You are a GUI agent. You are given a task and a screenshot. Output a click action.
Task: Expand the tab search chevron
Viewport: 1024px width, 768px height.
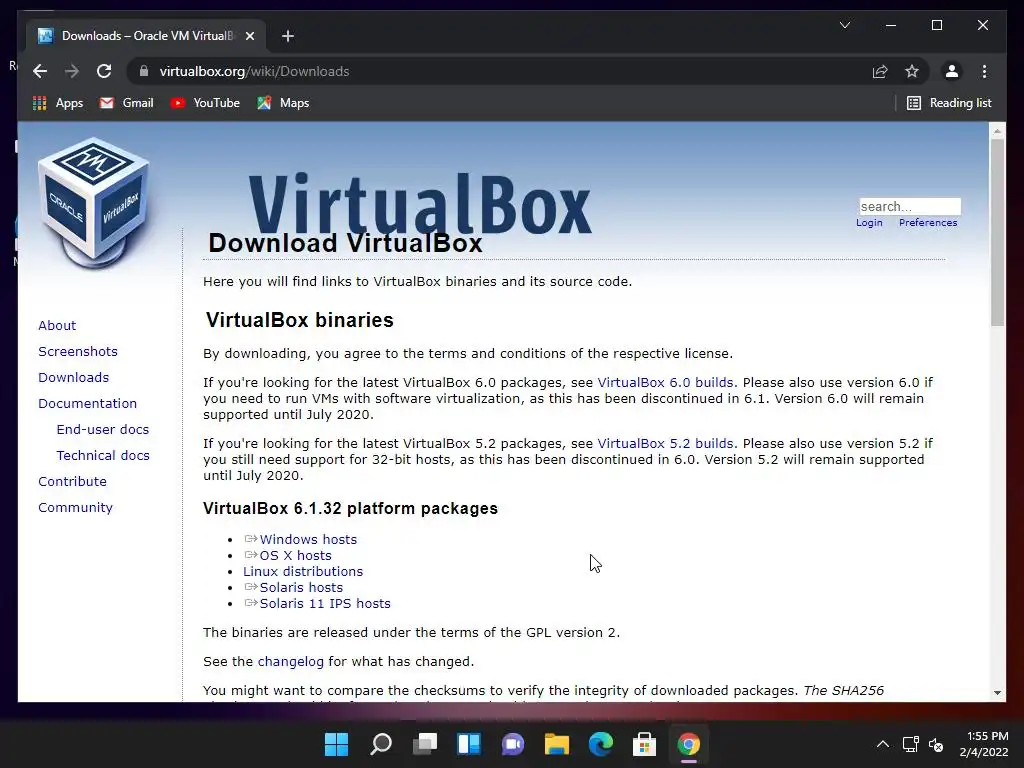point(844,25)
